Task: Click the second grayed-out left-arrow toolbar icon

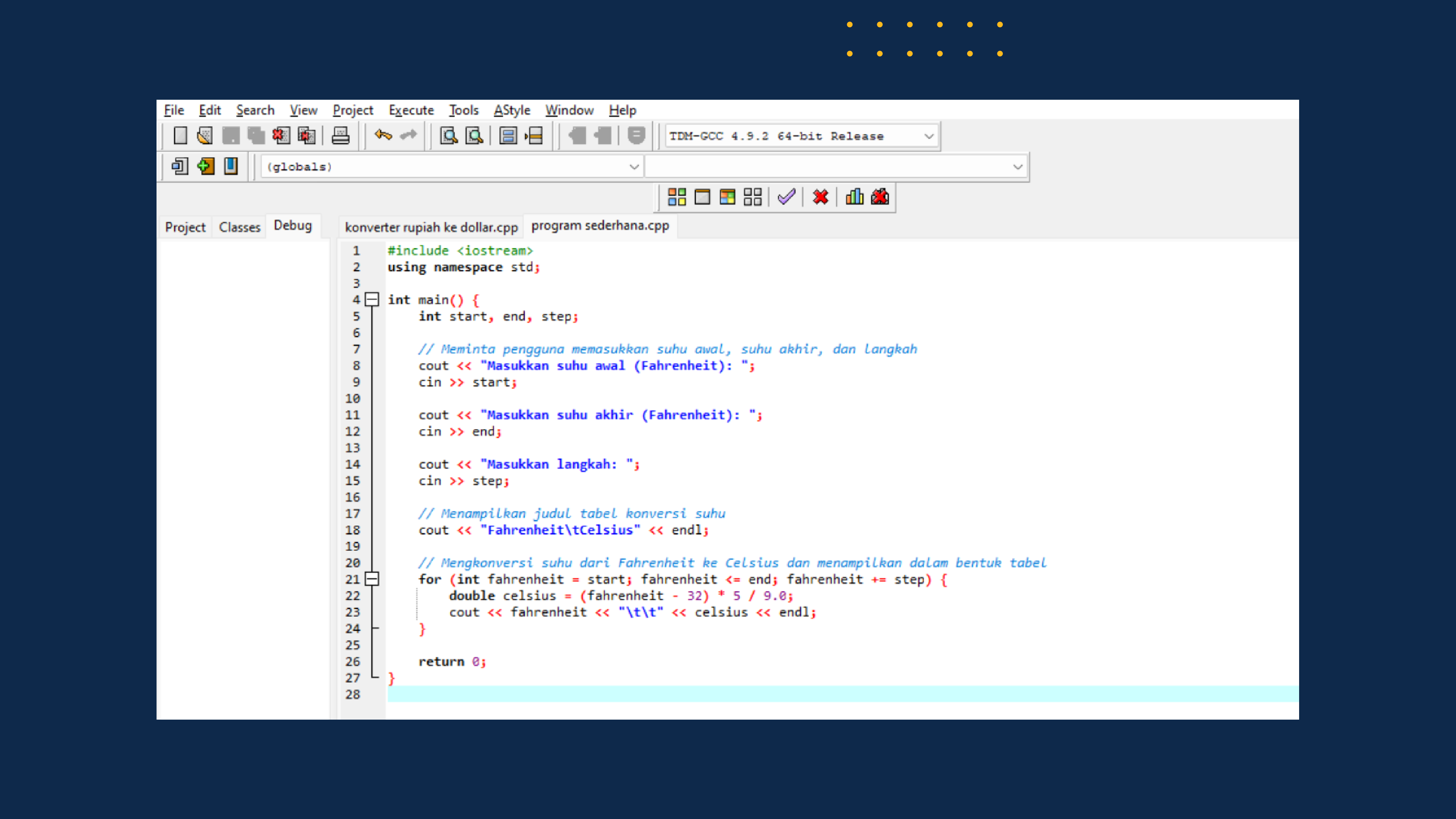Action: 602,136
